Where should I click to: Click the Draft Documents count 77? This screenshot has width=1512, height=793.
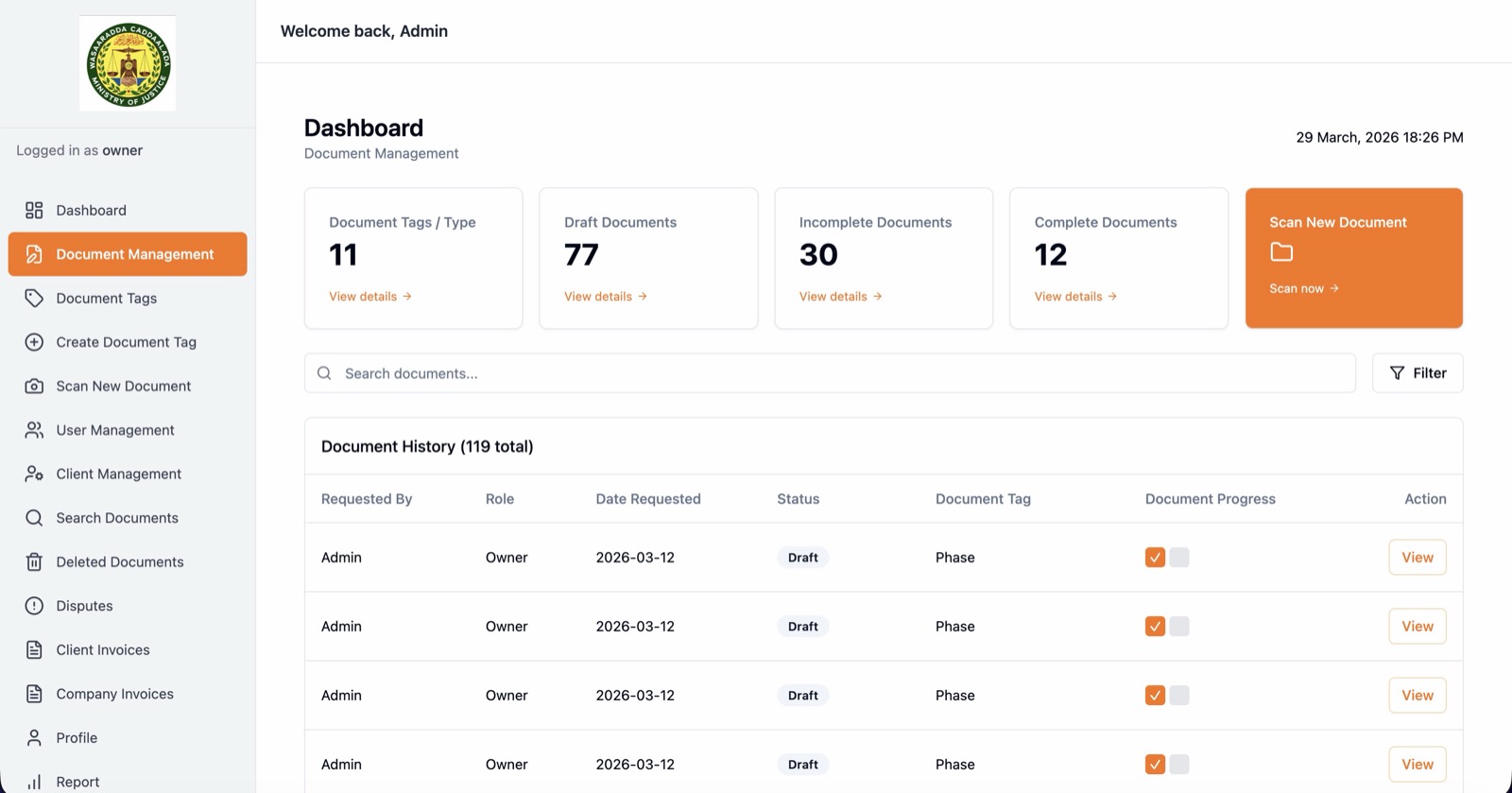(x=581, y=255)
